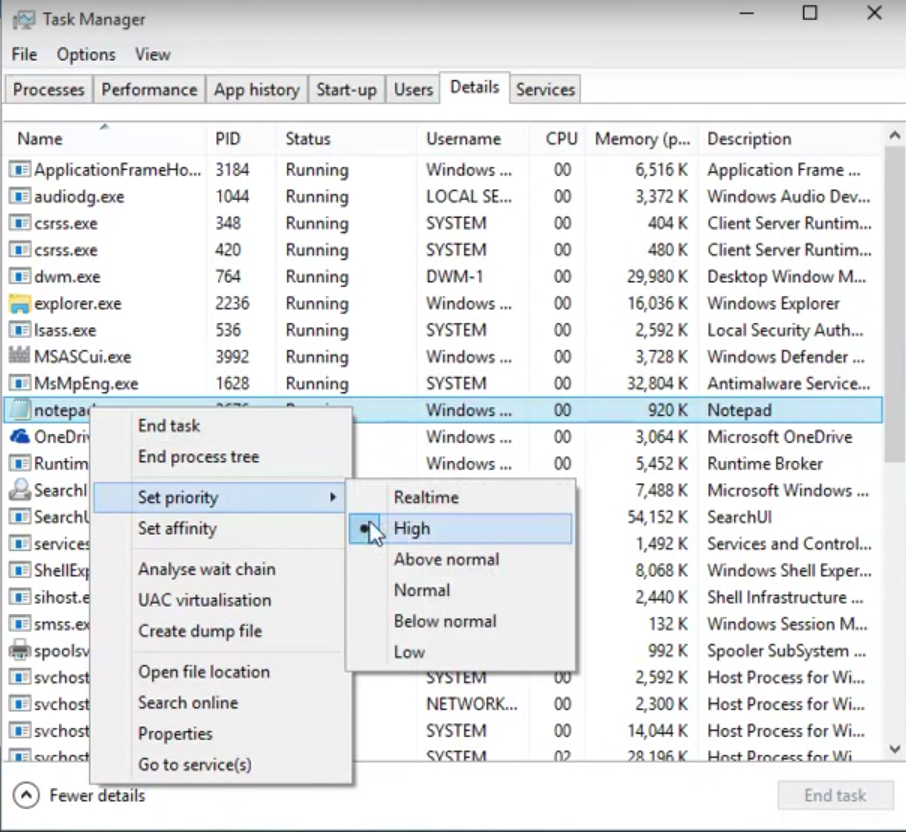906x832 pixels.
Task: Toggle UAC virtualisation entry
Action: [x=221, y=600]
